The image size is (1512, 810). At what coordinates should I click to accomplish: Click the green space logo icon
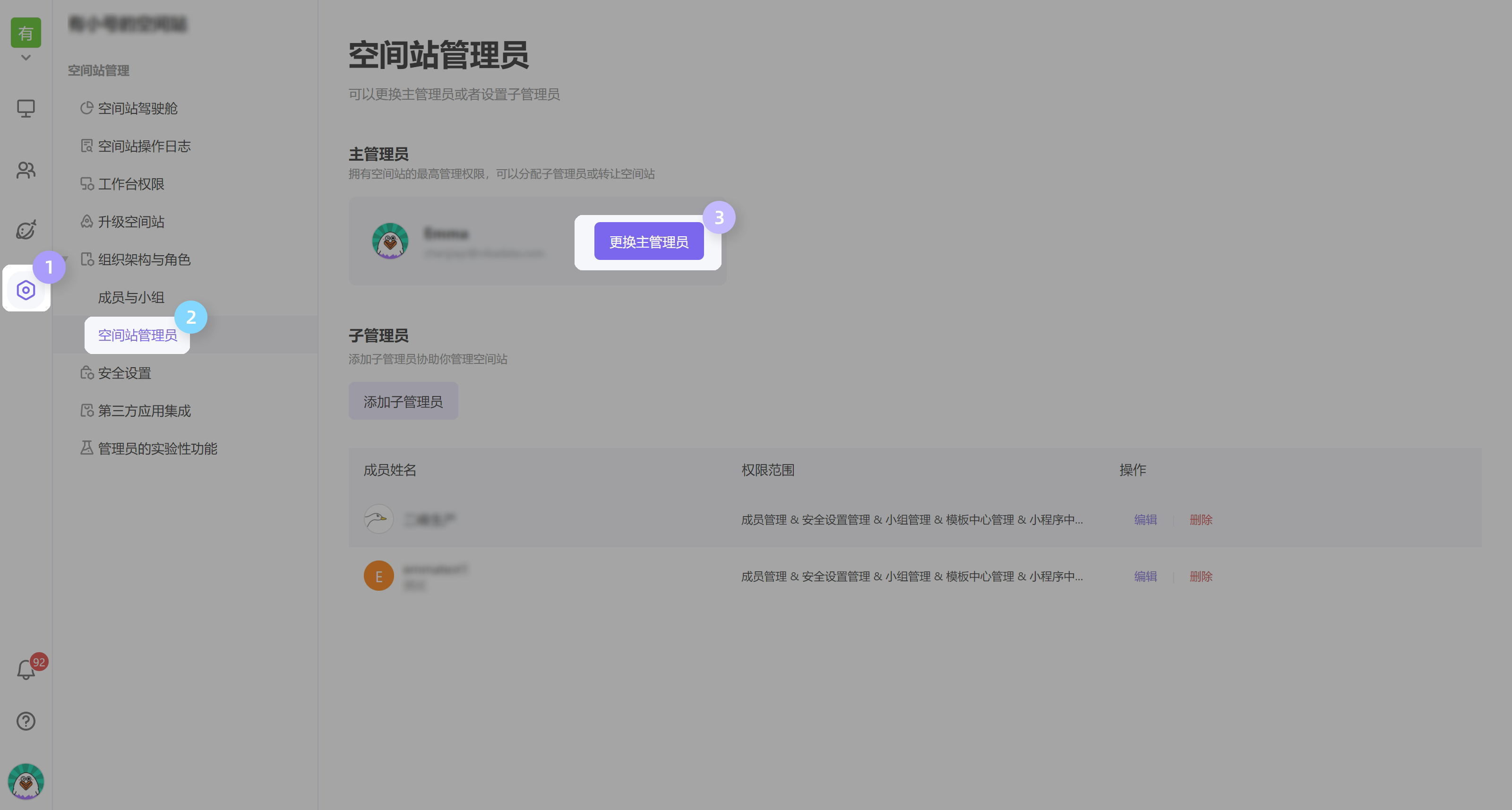(x=26, y=33)
